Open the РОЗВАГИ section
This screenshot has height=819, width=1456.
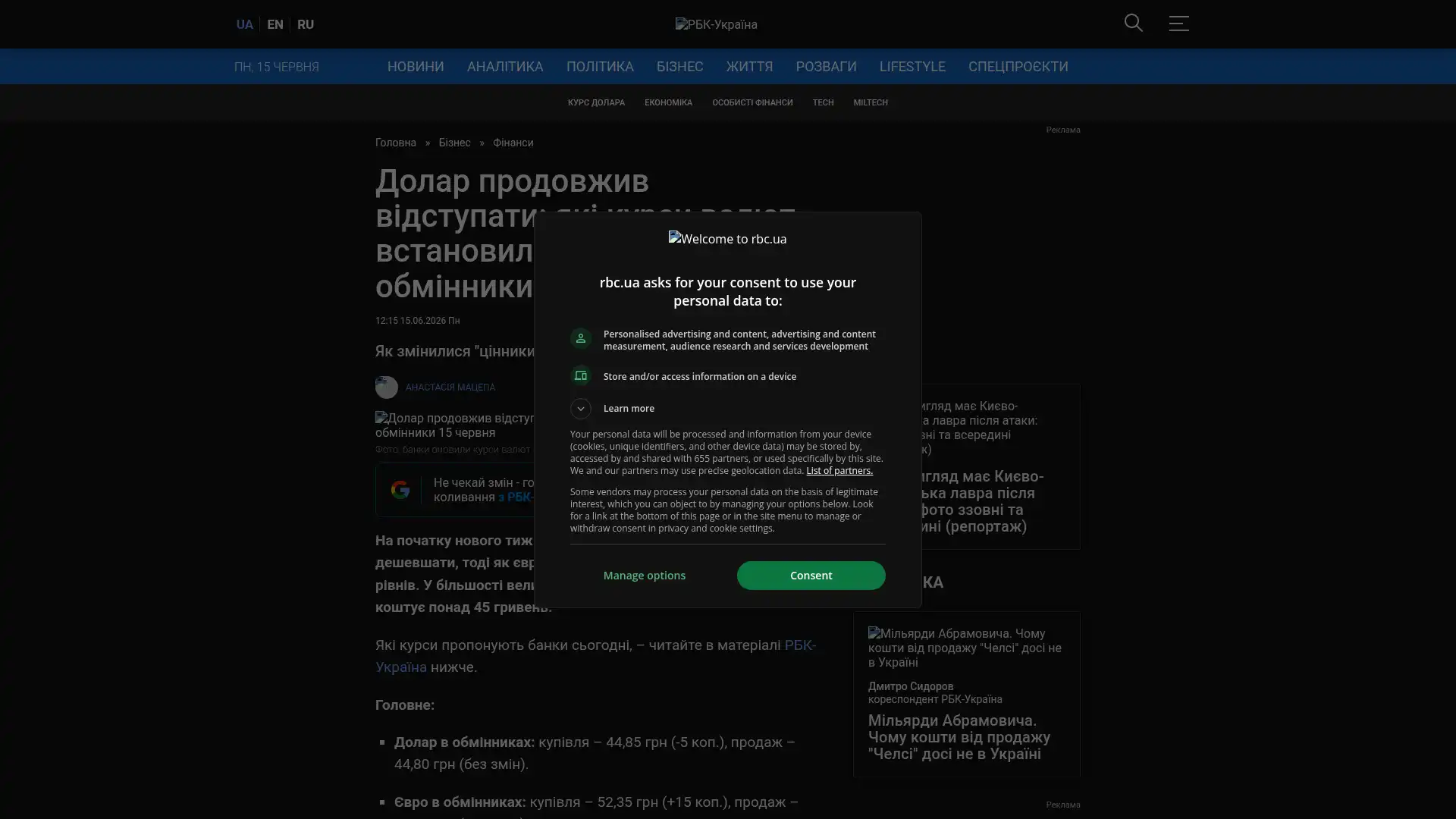[x=826, y=67]
